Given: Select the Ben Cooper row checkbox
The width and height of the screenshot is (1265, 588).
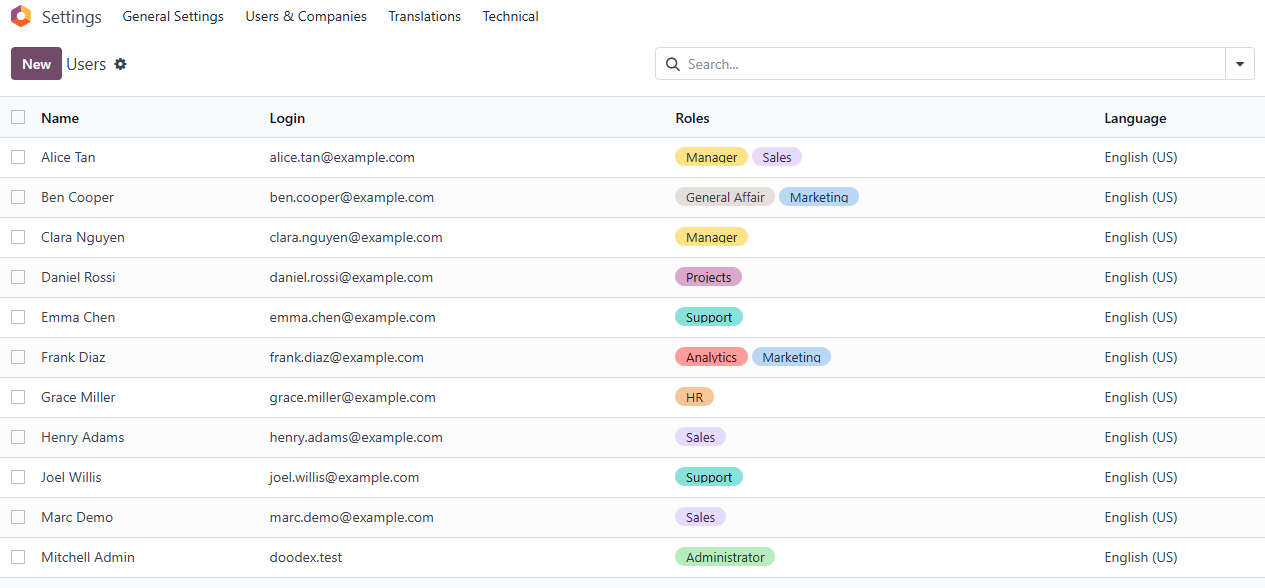Looking at the screenshot, I should pos(18,197).
